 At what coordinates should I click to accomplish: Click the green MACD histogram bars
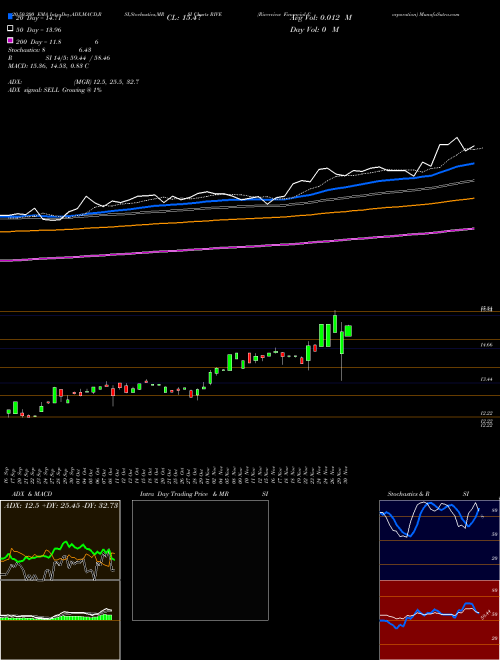pyautogui.click(x=56, y=617)
